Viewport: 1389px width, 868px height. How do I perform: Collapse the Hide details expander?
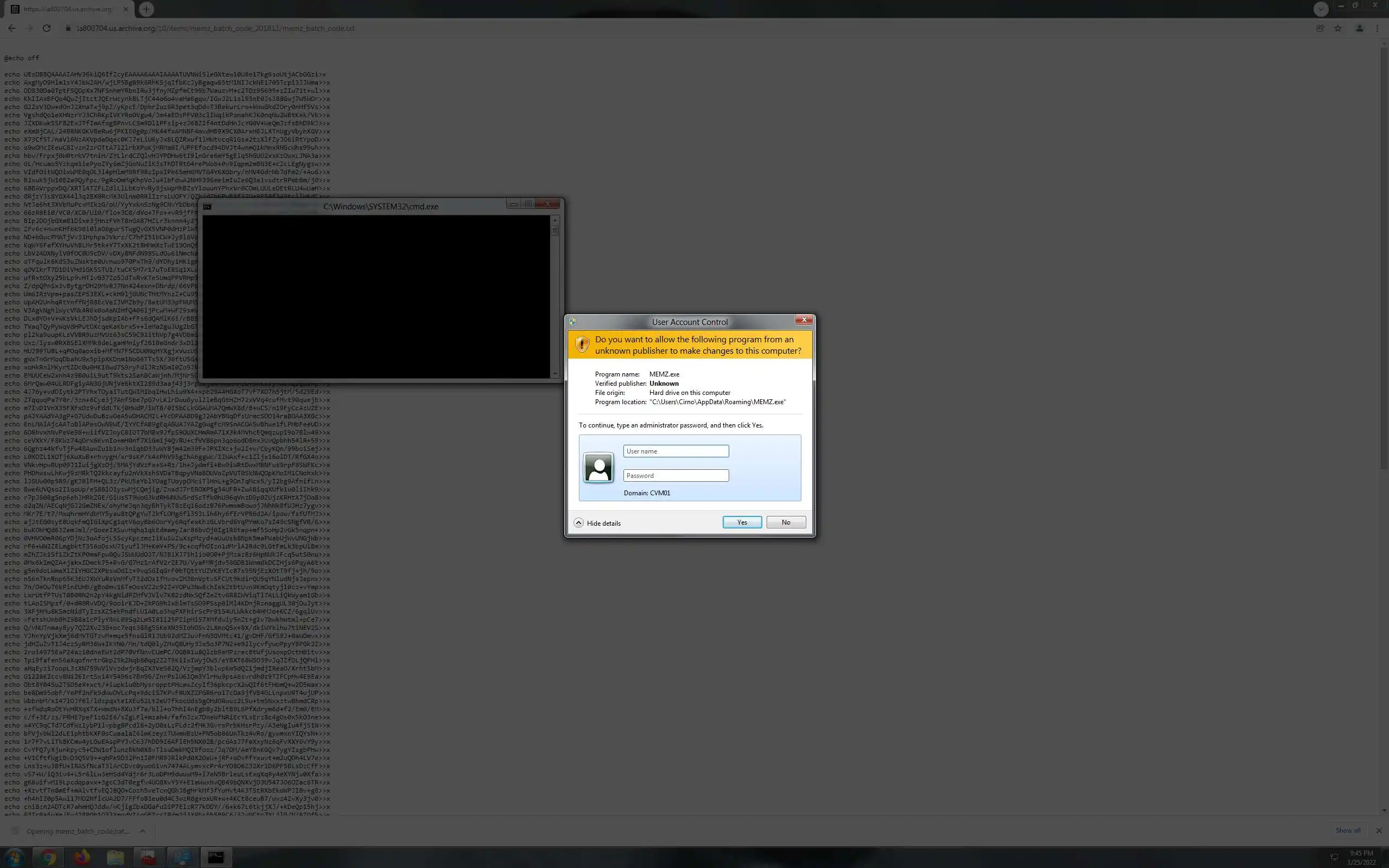578,522
